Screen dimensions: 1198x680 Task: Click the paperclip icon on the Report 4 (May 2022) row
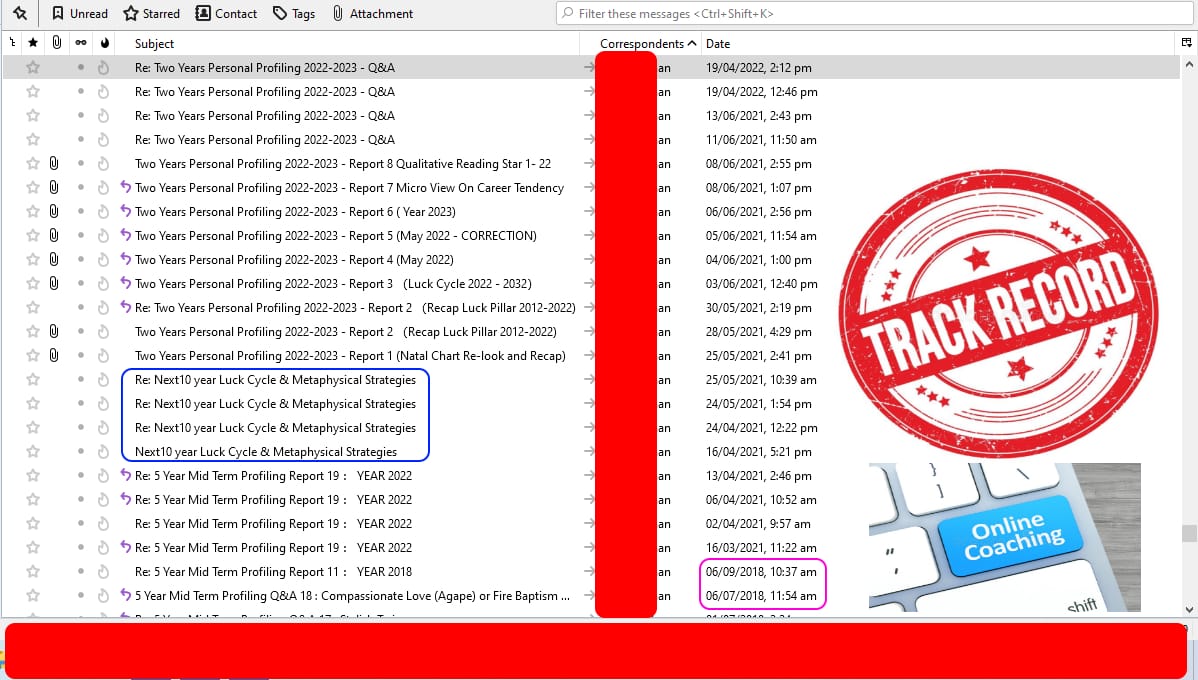pos(54,260)
